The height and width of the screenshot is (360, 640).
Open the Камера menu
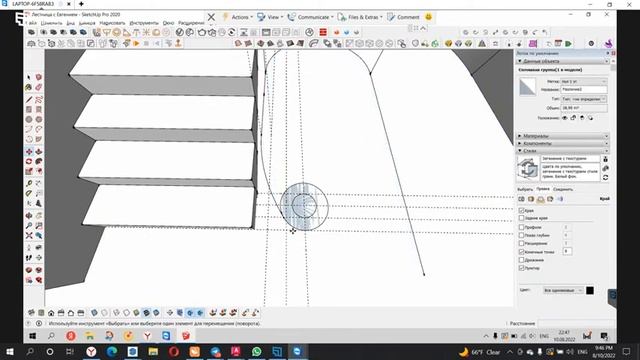[x=87, y=23]
